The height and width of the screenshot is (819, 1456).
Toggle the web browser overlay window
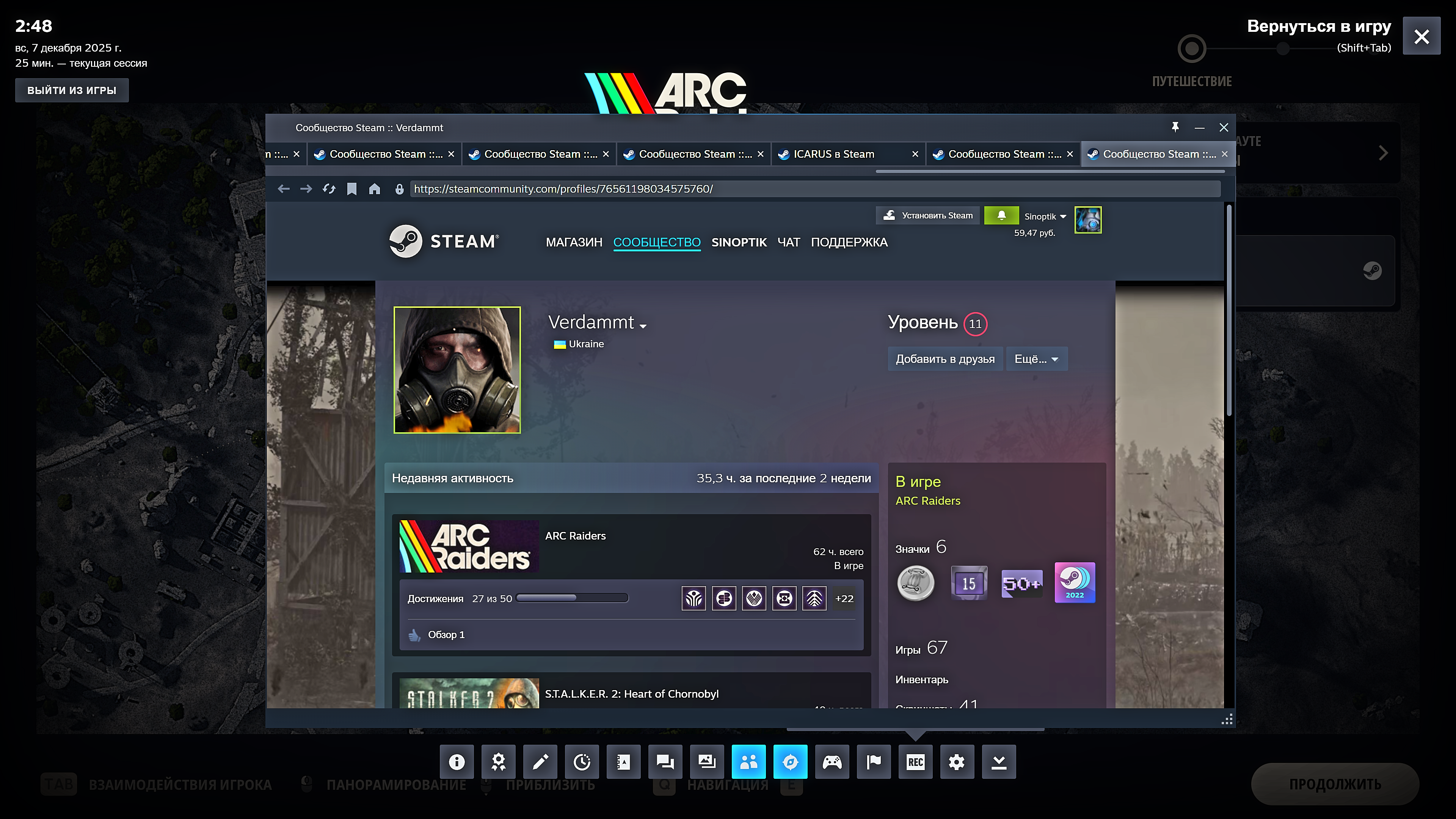(790, 762)
